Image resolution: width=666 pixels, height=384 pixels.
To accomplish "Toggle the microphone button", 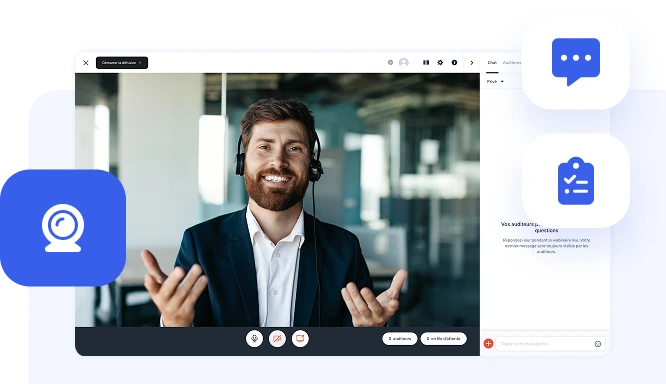I will (x=254, y=339).
